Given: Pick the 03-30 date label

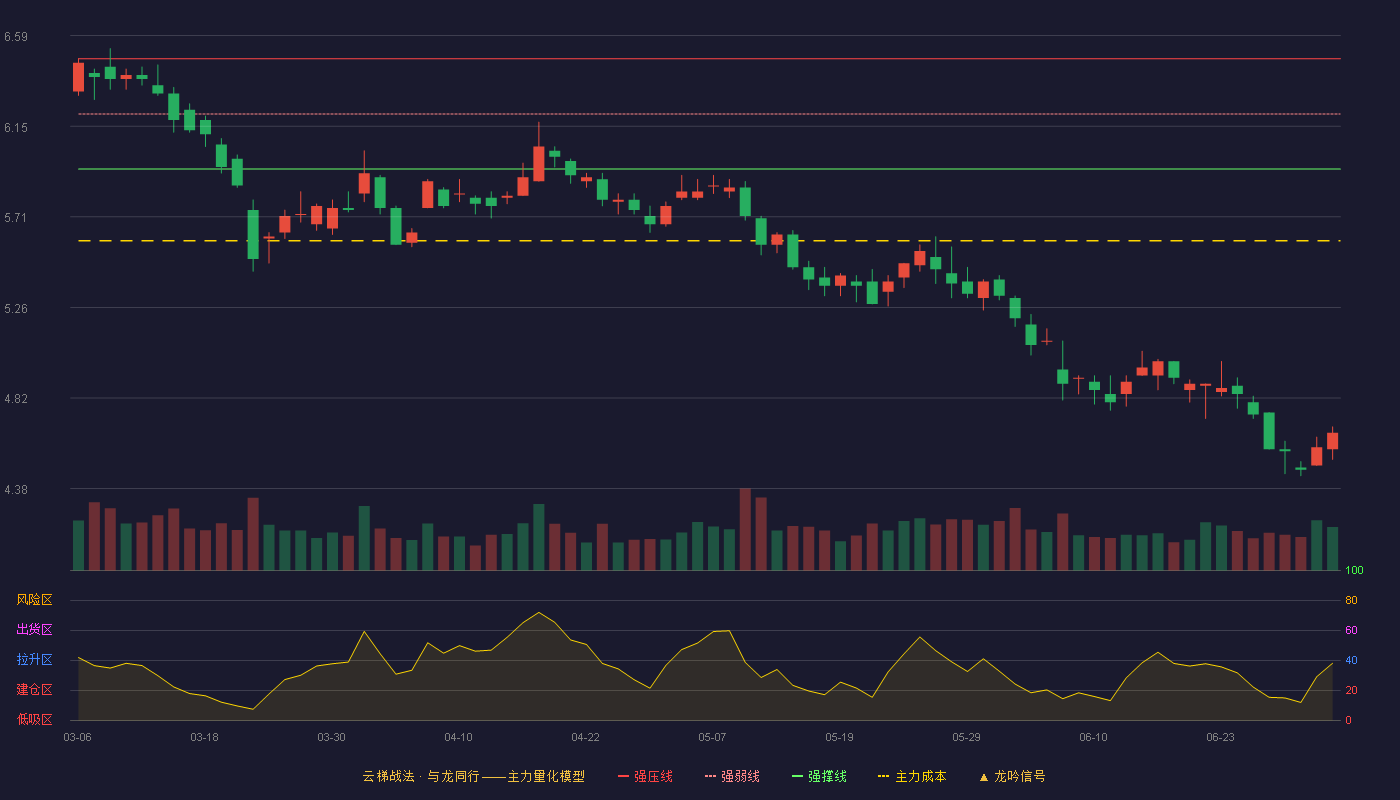Looking at the screenshot, I should (x=331, y=737).
